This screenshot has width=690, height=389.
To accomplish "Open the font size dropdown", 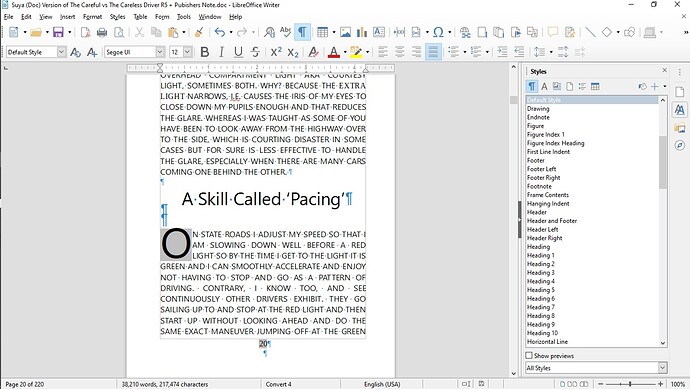I will click(188, 52).
